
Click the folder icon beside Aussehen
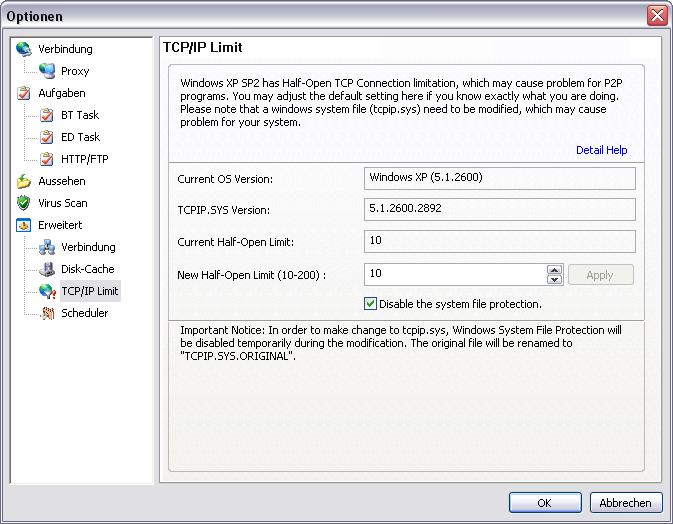(24, 181)
